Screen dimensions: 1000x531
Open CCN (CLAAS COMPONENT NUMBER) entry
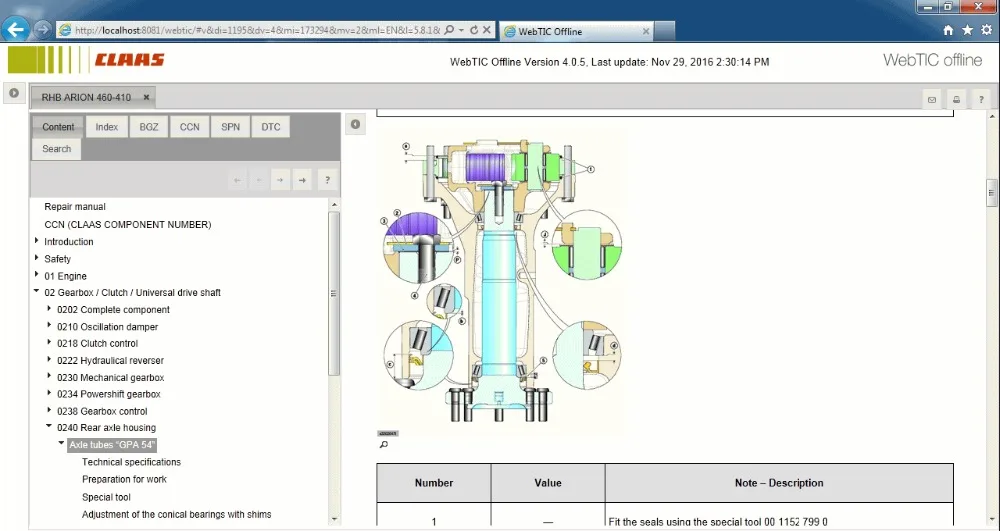[x=128, y=224]
